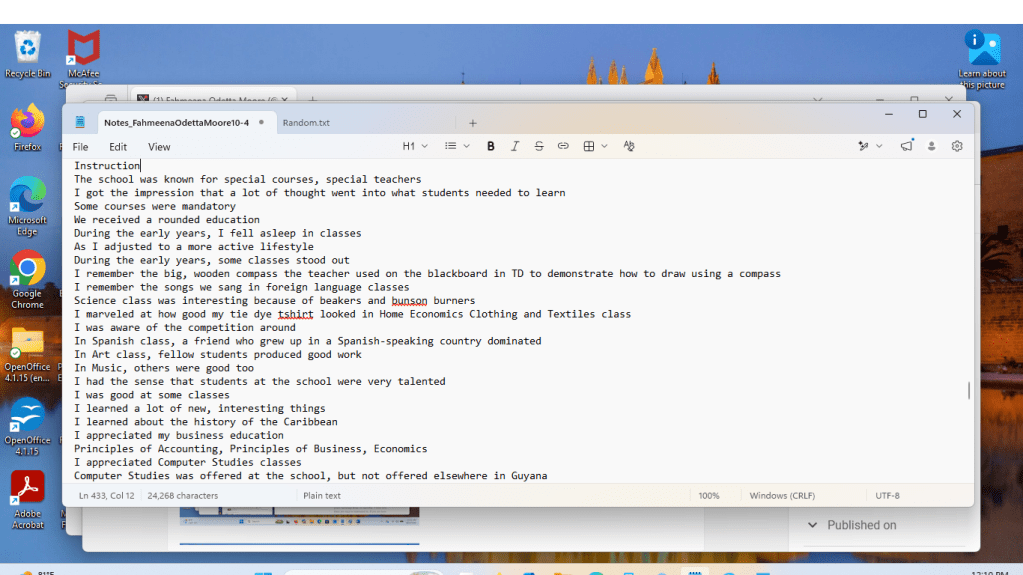Click line "I learned about the history of the Caribbean"
Viewport: 1023px width, 575px height.
tap(206, 422)
